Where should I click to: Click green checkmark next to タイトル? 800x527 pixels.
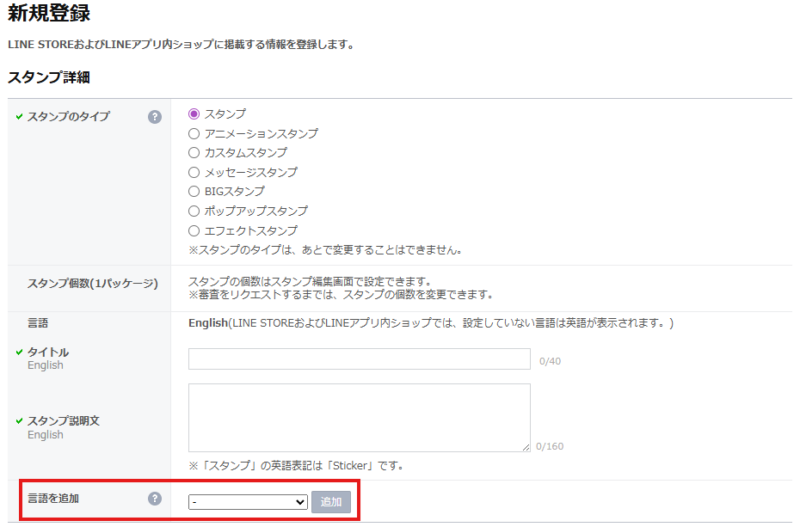(x=19, y=353)
